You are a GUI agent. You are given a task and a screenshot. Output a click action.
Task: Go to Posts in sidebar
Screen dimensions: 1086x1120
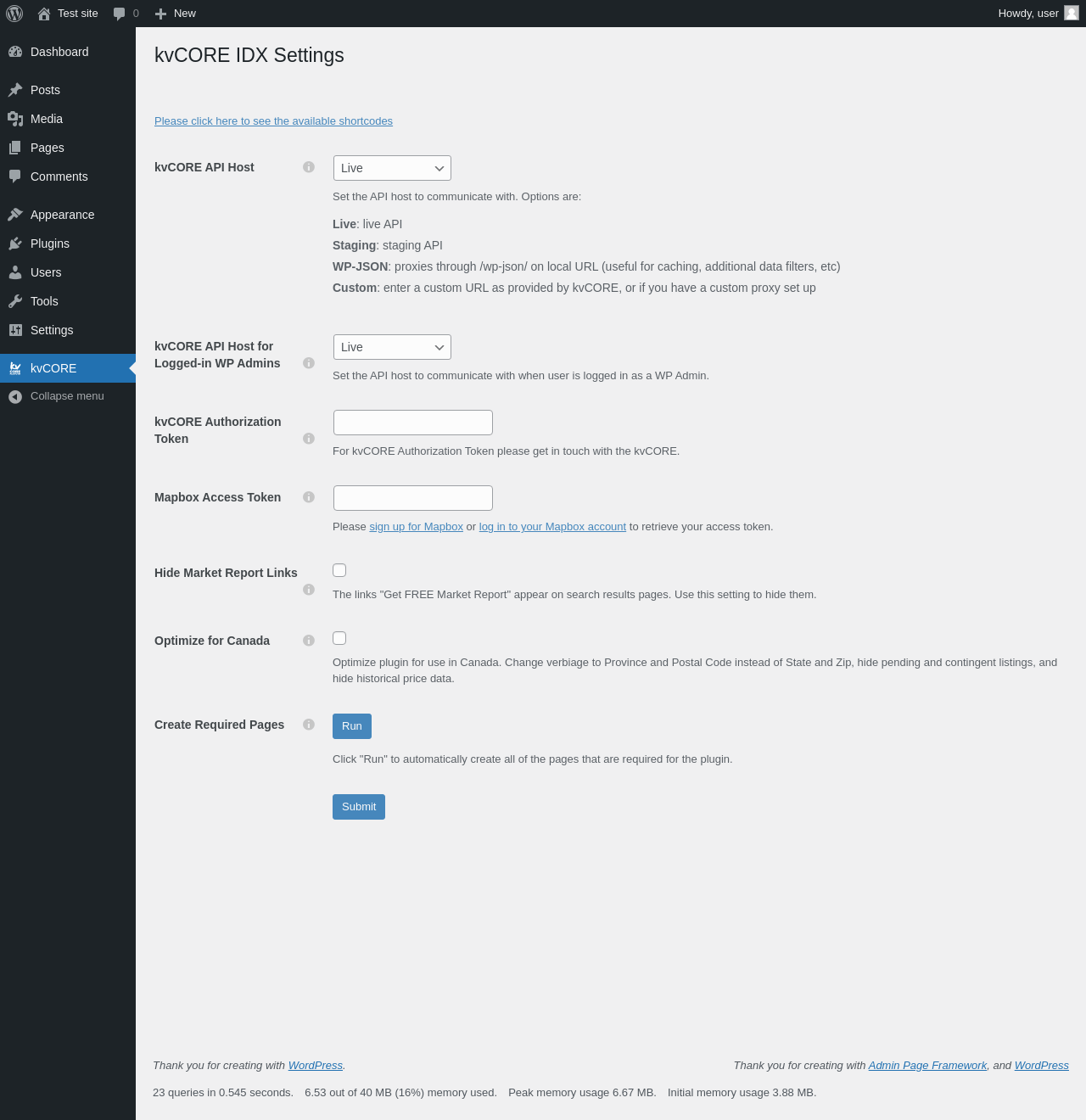[68, 90]
